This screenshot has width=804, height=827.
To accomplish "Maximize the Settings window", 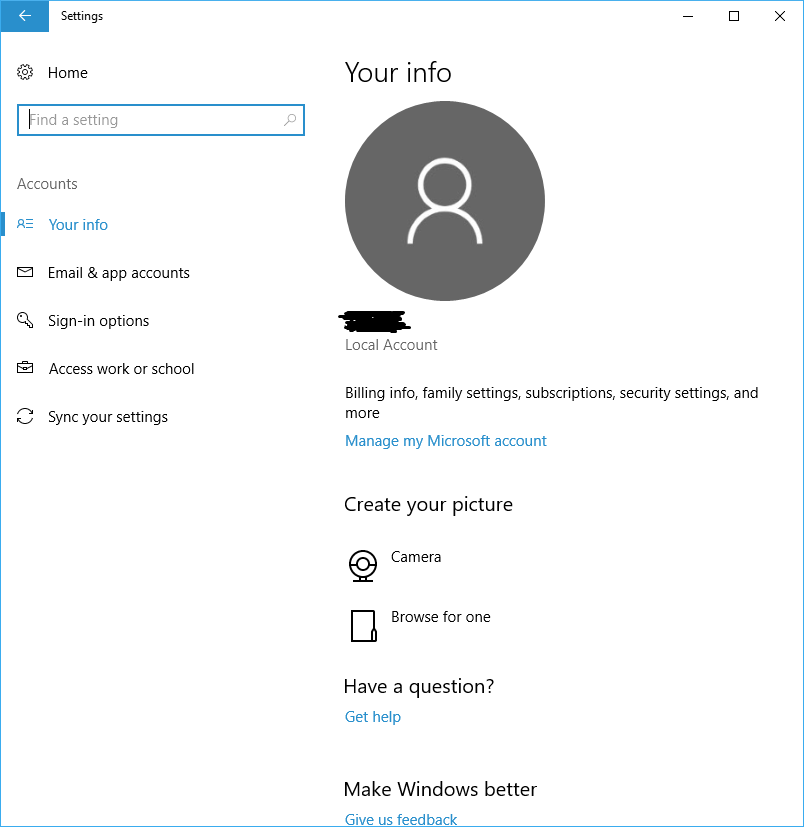I will coord(734,16).
